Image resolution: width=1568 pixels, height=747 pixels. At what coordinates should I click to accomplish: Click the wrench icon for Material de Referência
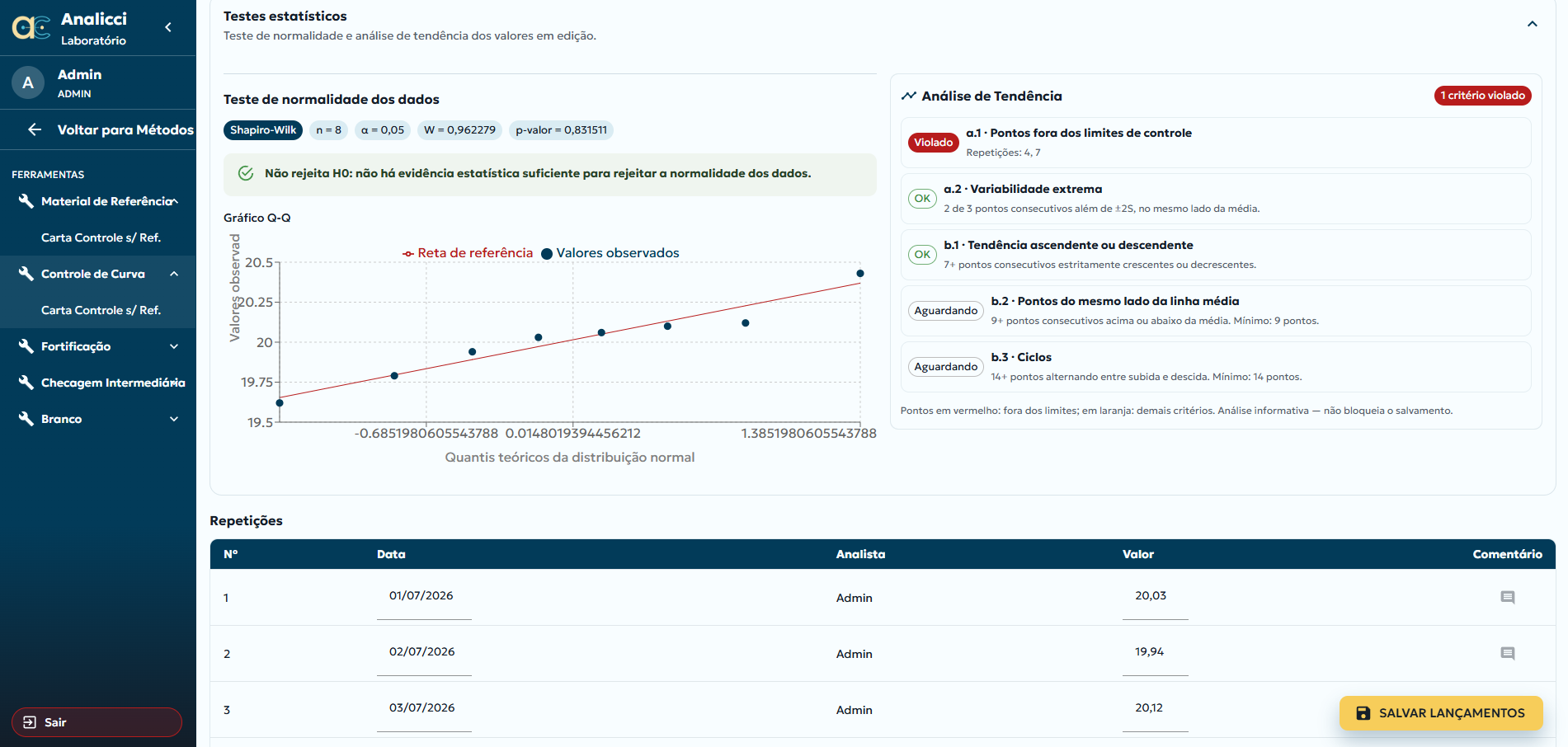pyautogui.click(x=26, y=201)
